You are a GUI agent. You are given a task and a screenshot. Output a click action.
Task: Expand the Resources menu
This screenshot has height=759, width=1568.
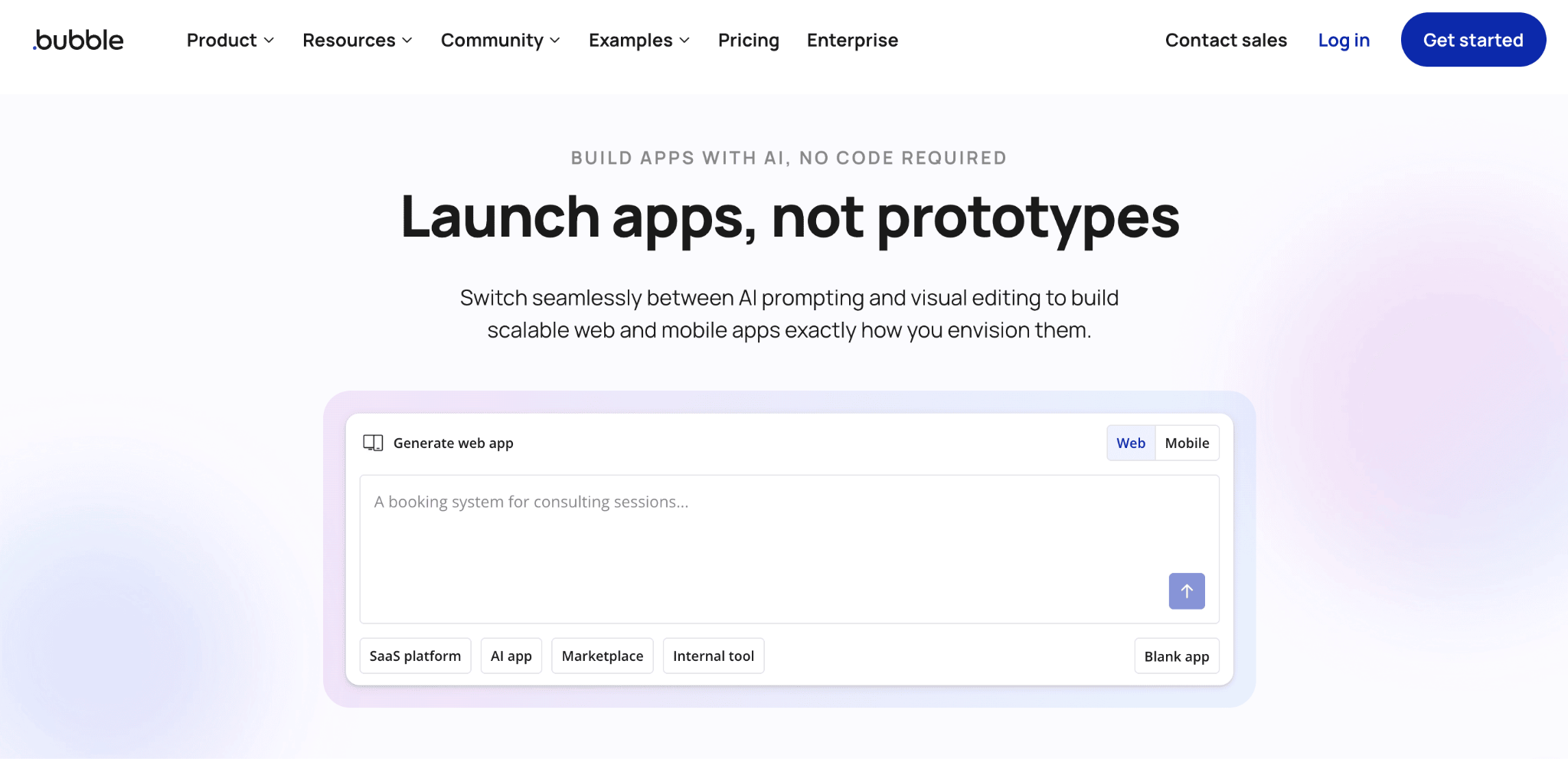click(355, 40)
